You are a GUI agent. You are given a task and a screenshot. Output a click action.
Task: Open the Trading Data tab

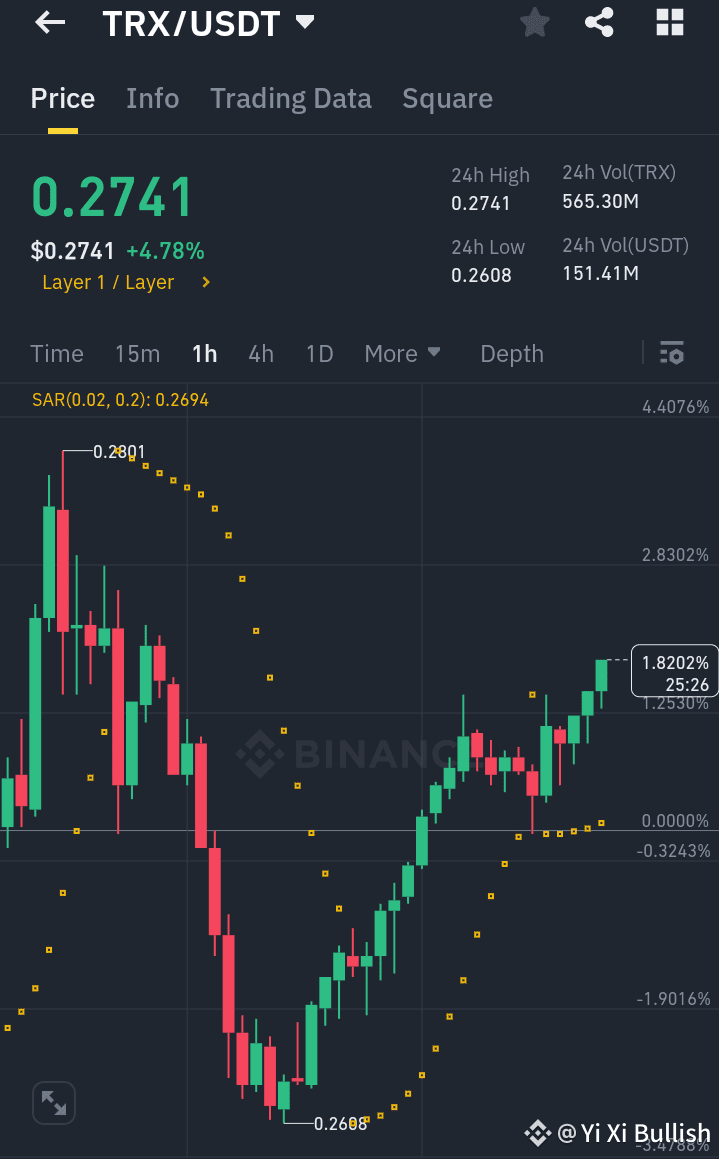click(290, 98)
